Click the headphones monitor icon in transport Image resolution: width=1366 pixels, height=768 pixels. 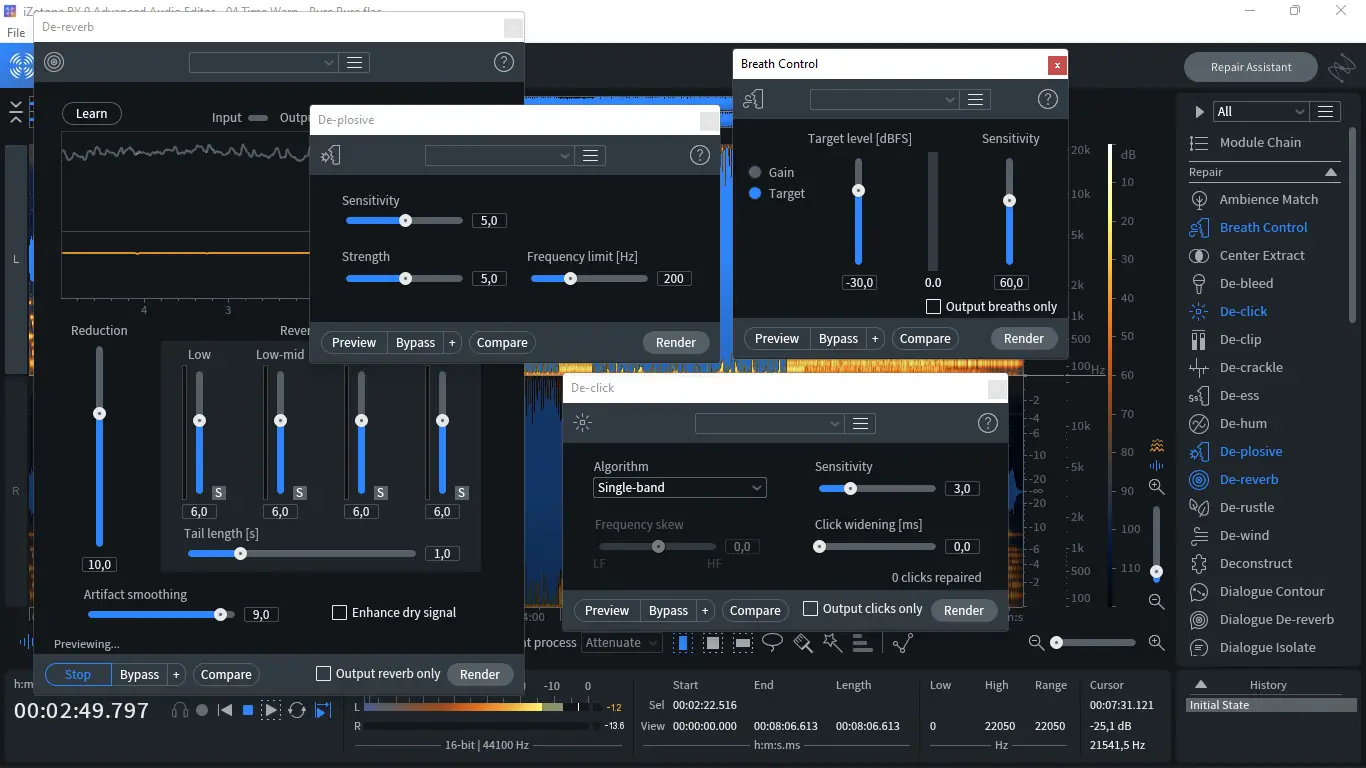tap(180, 710)
